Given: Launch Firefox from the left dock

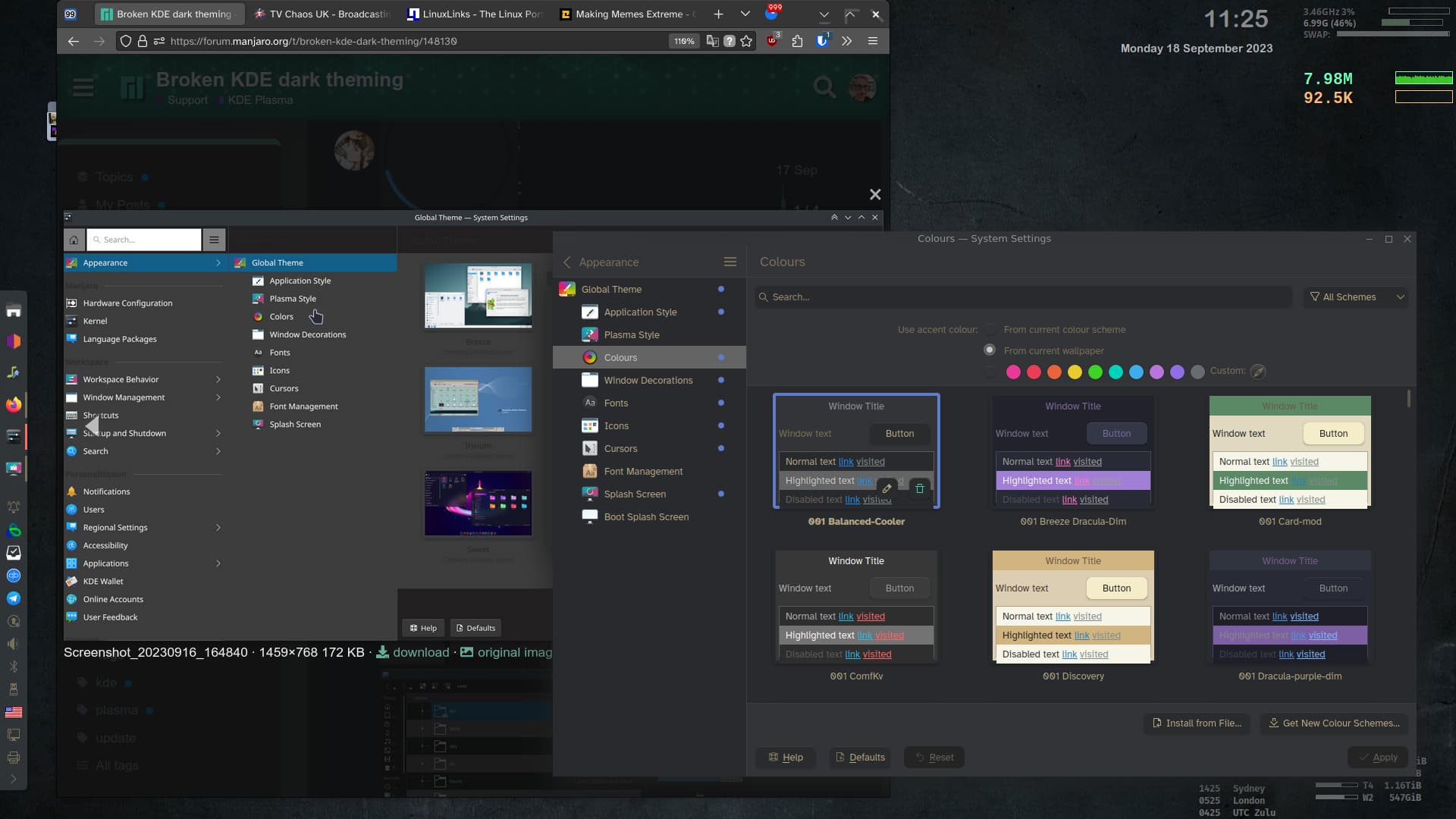Looking at the screenshot, I should [x=14, y=404].
